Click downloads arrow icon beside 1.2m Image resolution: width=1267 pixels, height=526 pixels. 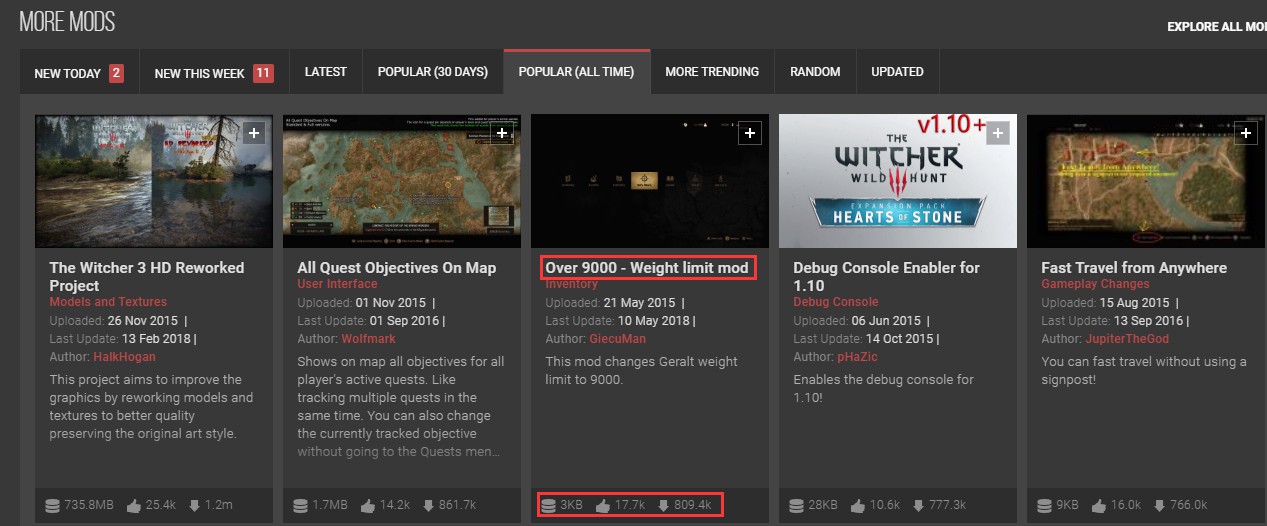[193, 506]
